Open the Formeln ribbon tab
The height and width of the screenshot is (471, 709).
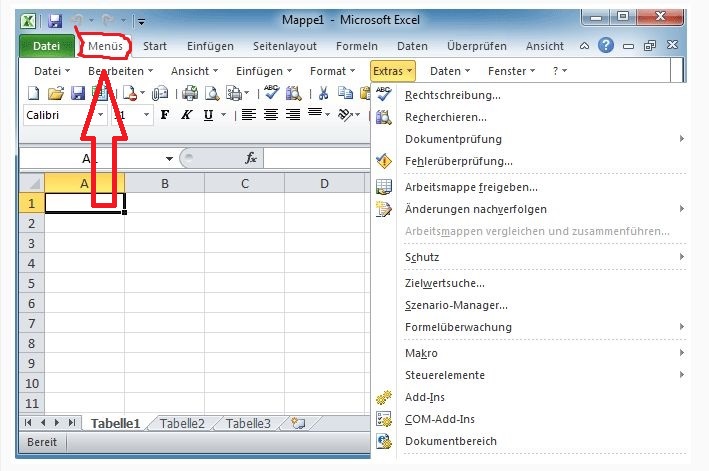pos(357,46)
